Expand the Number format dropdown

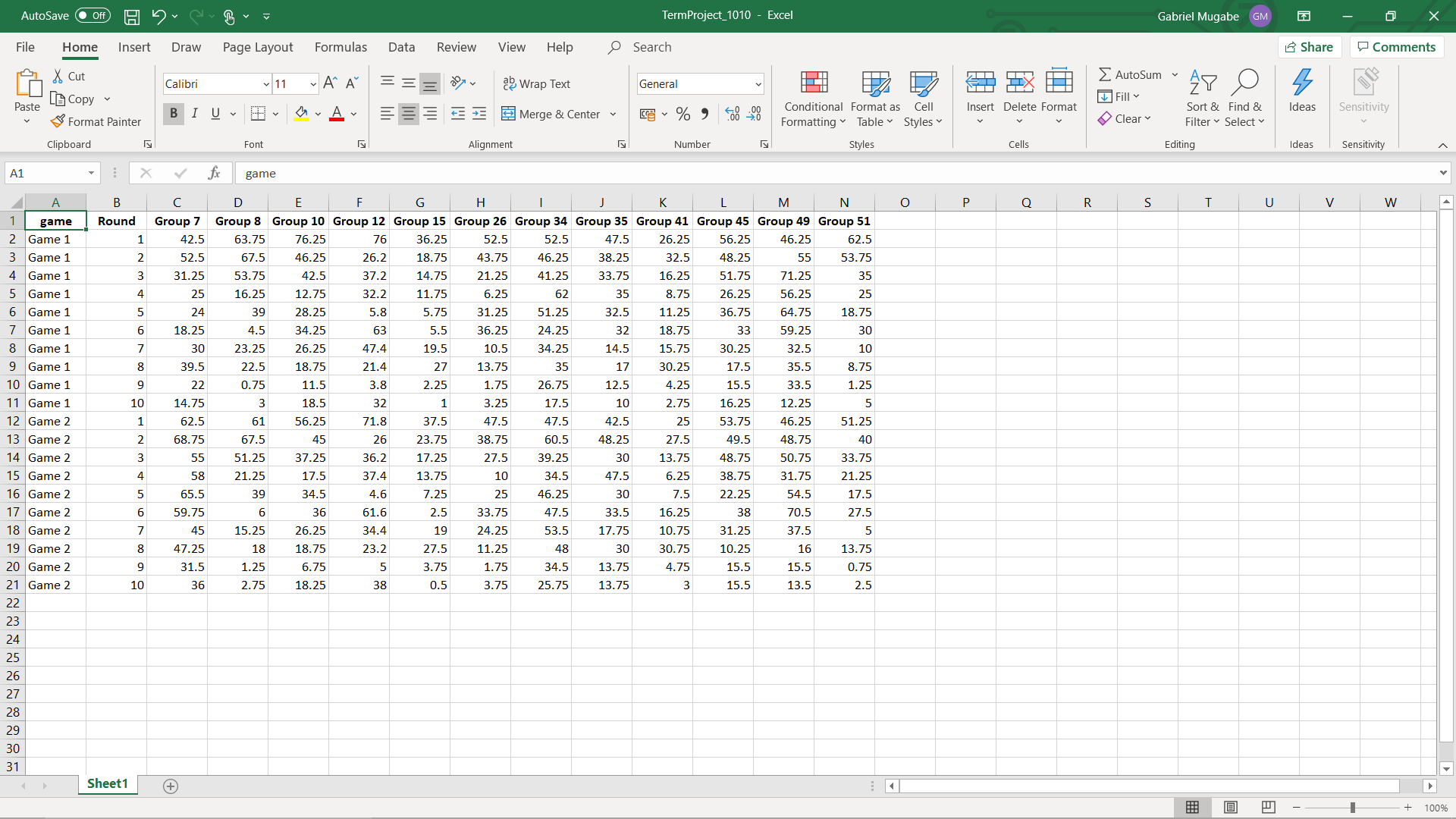(x=758, y=83)
